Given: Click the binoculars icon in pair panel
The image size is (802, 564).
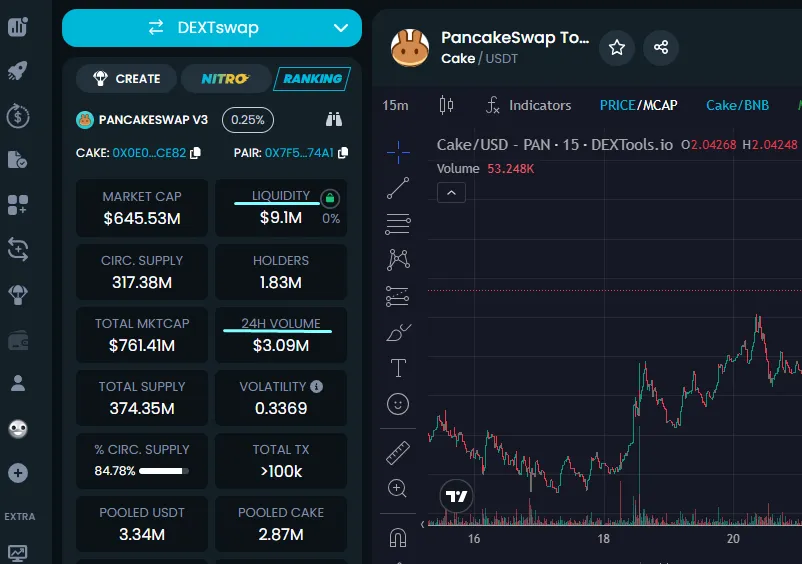Looking at the screenshot, I should (334, 120).
